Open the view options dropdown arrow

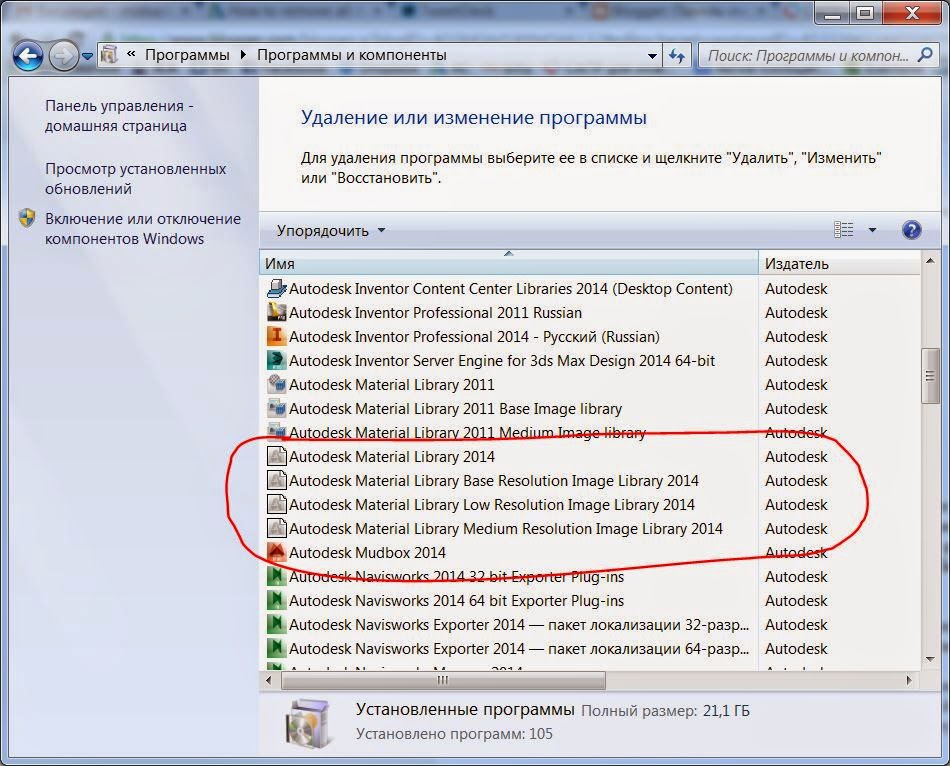872,230
